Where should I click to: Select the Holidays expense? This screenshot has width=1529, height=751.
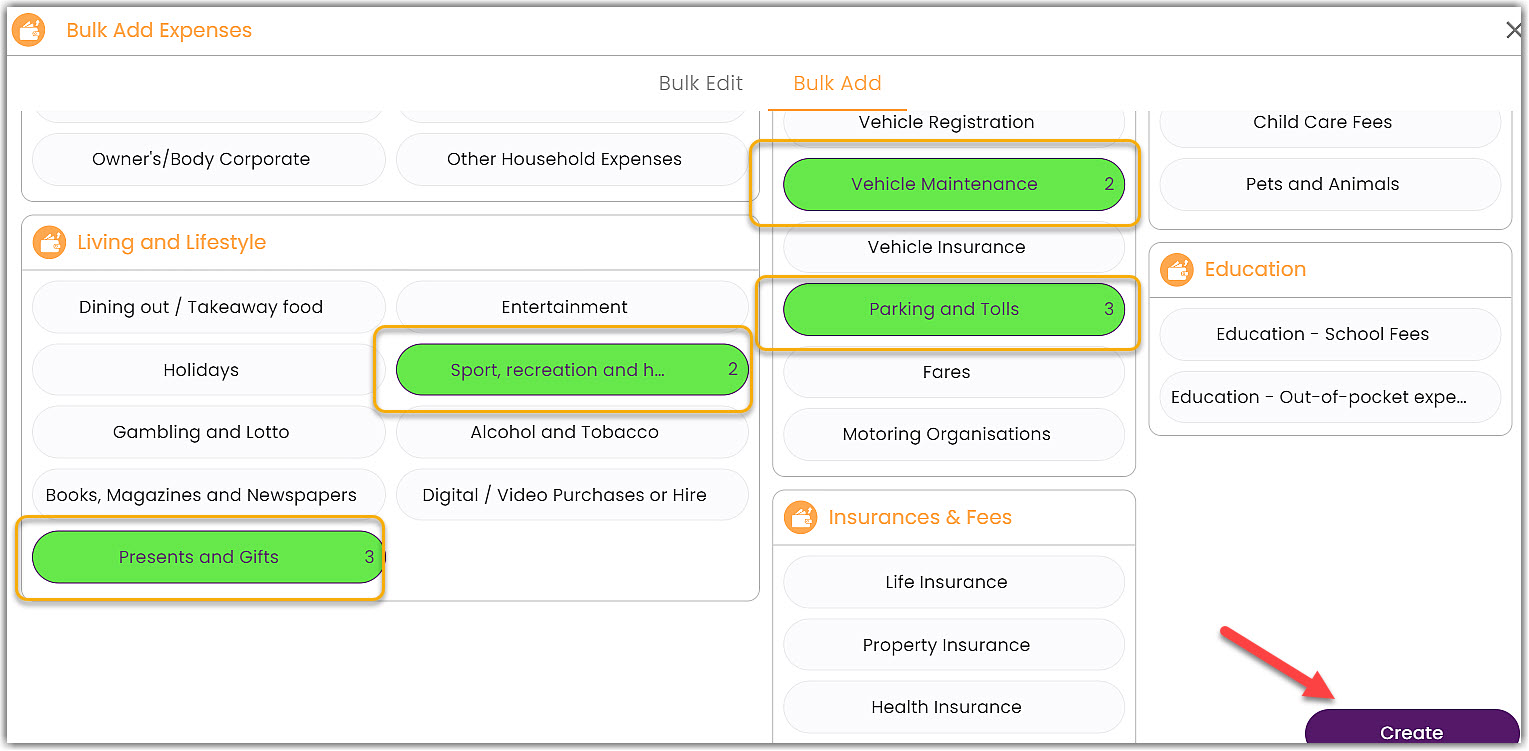coord(201,369)
